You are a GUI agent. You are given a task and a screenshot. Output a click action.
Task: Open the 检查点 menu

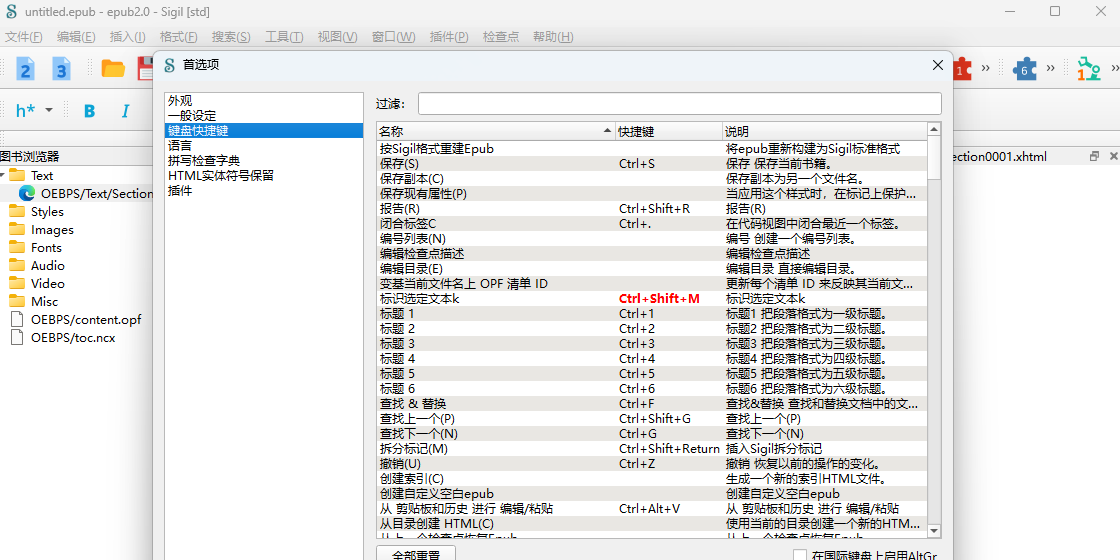click(x=501, y=37)
